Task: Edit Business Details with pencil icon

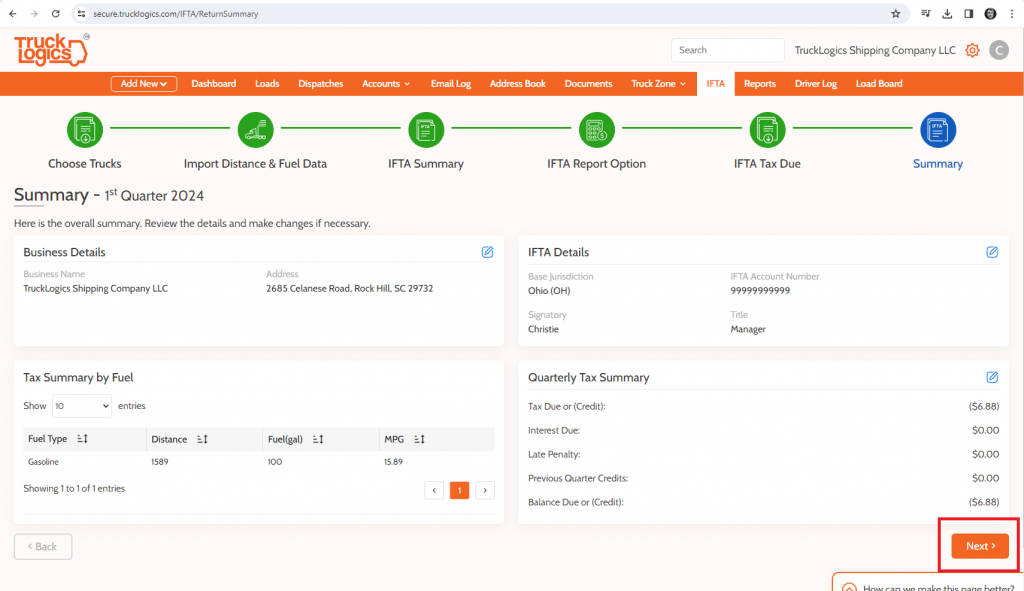Action: tap(487, 252)
